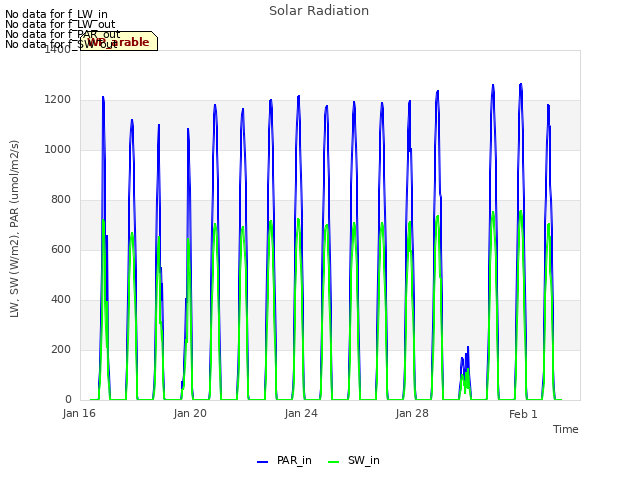Image resolution: width=640 pixels, height=480 pixels.
Task: Click the Jan 28 x-axis label
Action: [x=412, y=413]
